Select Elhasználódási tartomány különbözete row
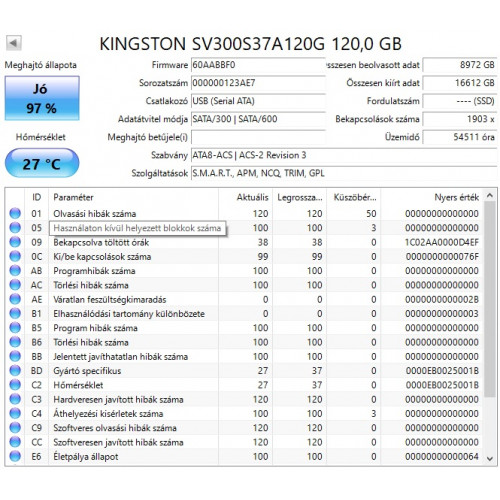 (244, 314)
